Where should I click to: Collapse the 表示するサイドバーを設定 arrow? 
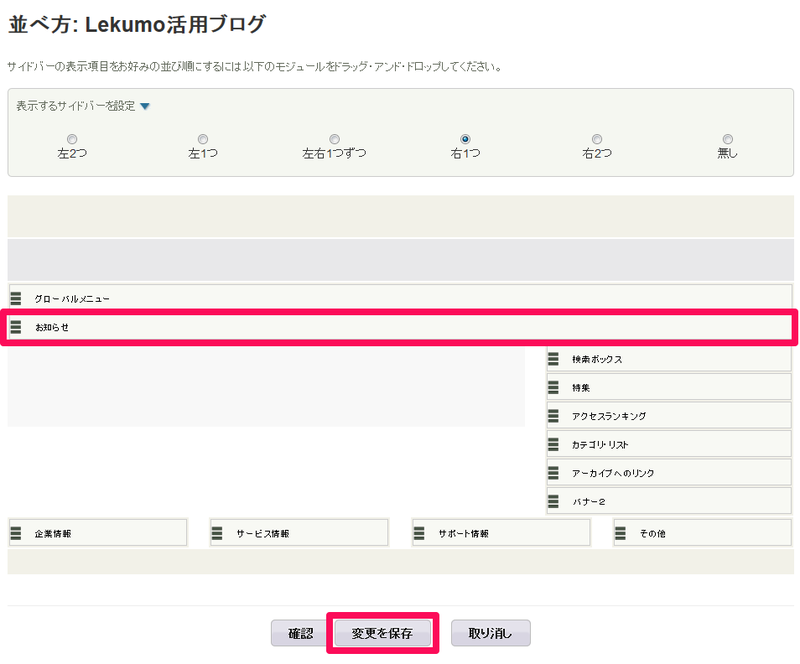tap(145, 106)
